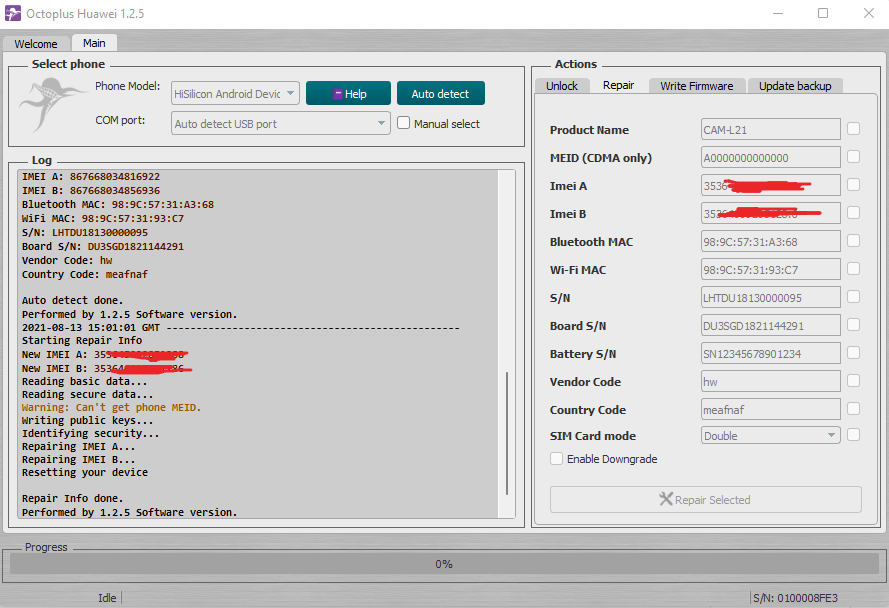Click the Product Name field CAM-L21
The height and width of the screenshot is (608, 889).
(771, 129)
